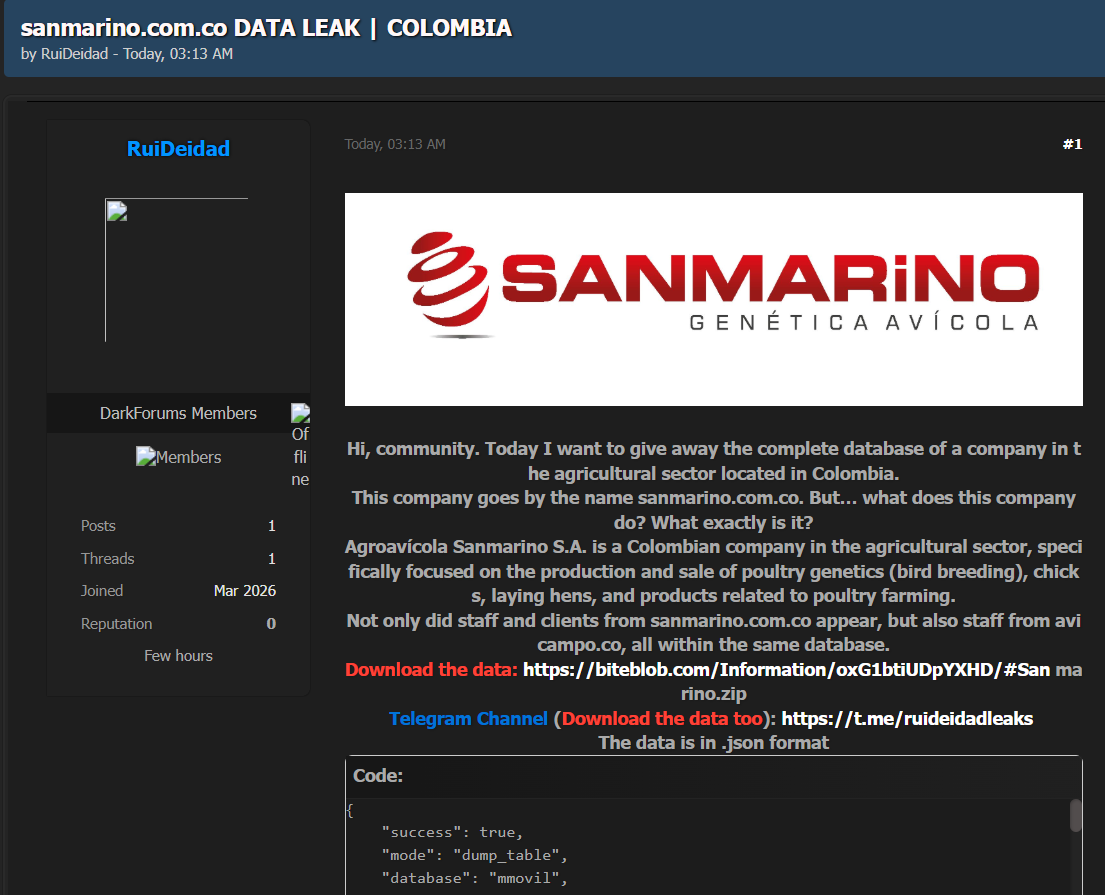Click the #1 post permalink
Viewport: 1105px width, 895px height.
click(x=1072, y=144)
